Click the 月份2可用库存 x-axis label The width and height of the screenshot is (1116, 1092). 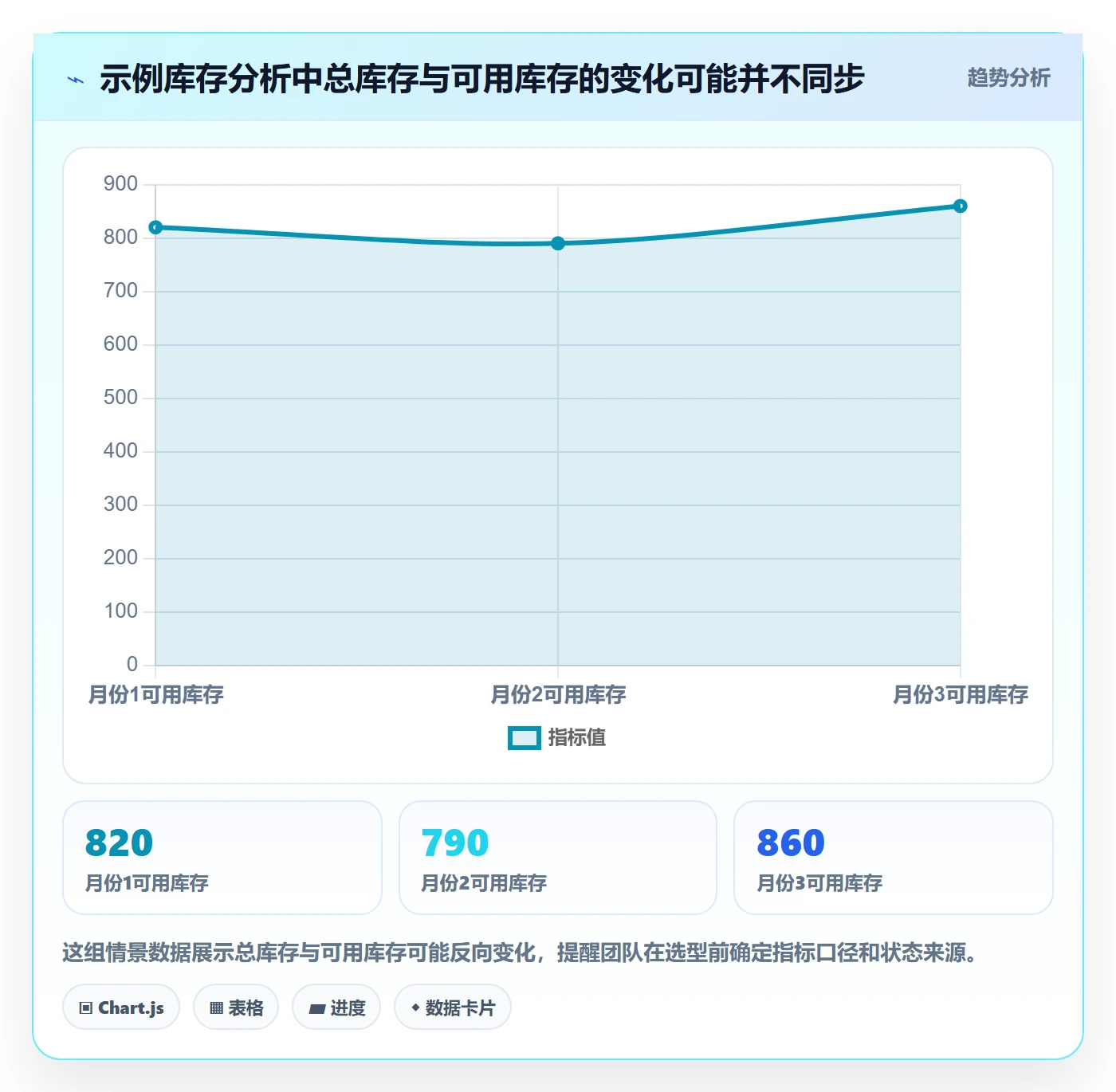click(x=558, y=695)
